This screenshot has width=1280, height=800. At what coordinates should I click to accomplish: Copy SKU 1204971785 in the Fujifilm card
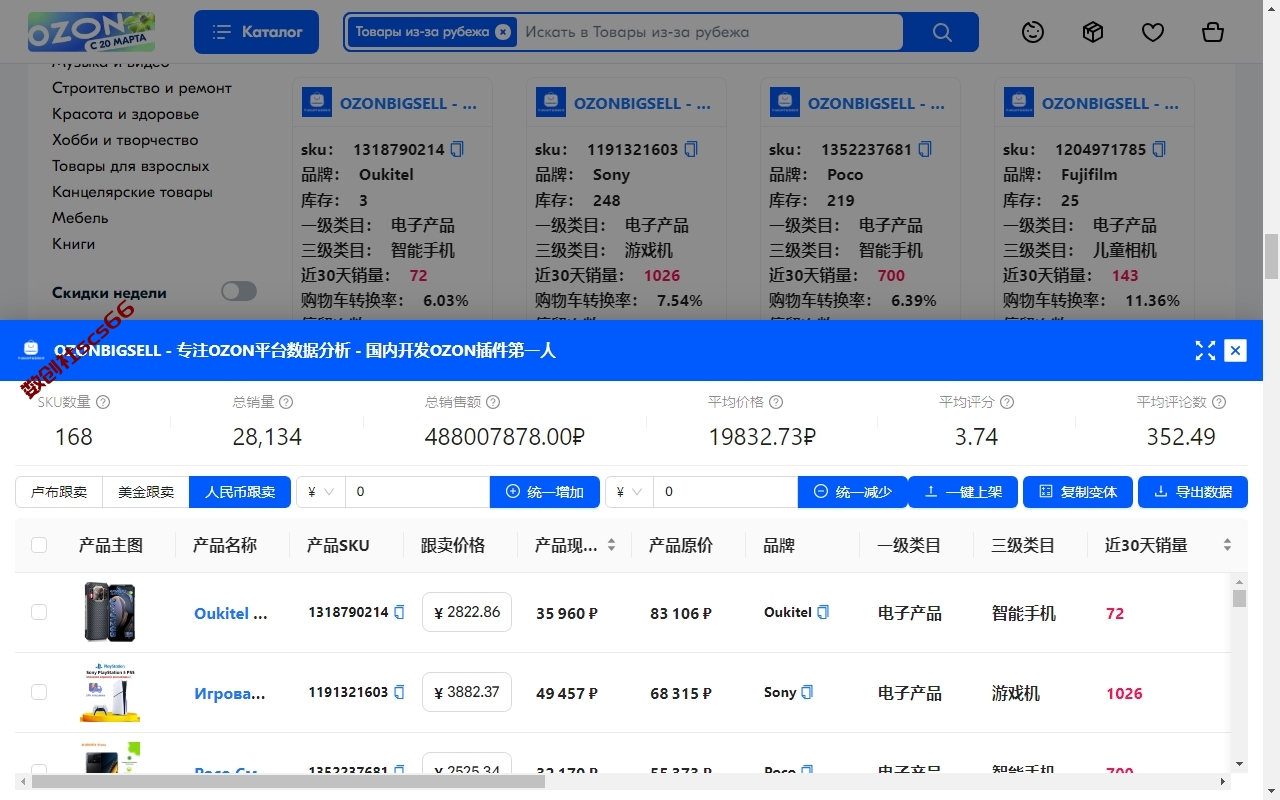1159,149
